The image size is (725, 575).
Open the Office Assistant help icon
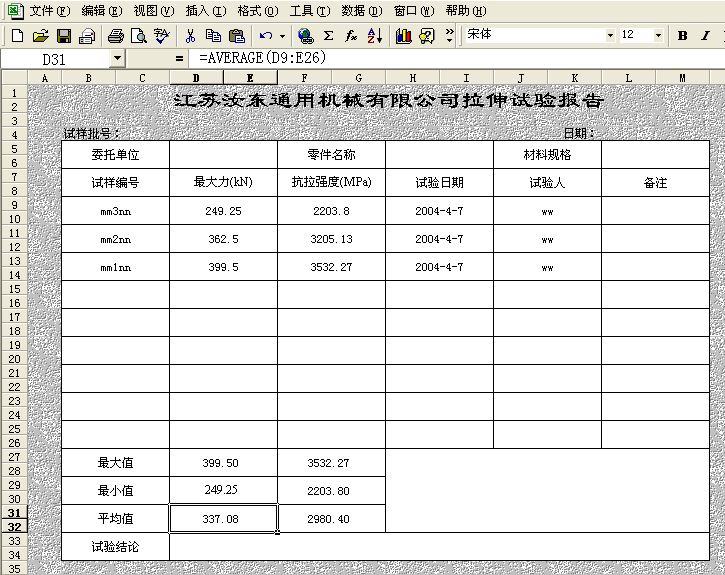point(426,36)
